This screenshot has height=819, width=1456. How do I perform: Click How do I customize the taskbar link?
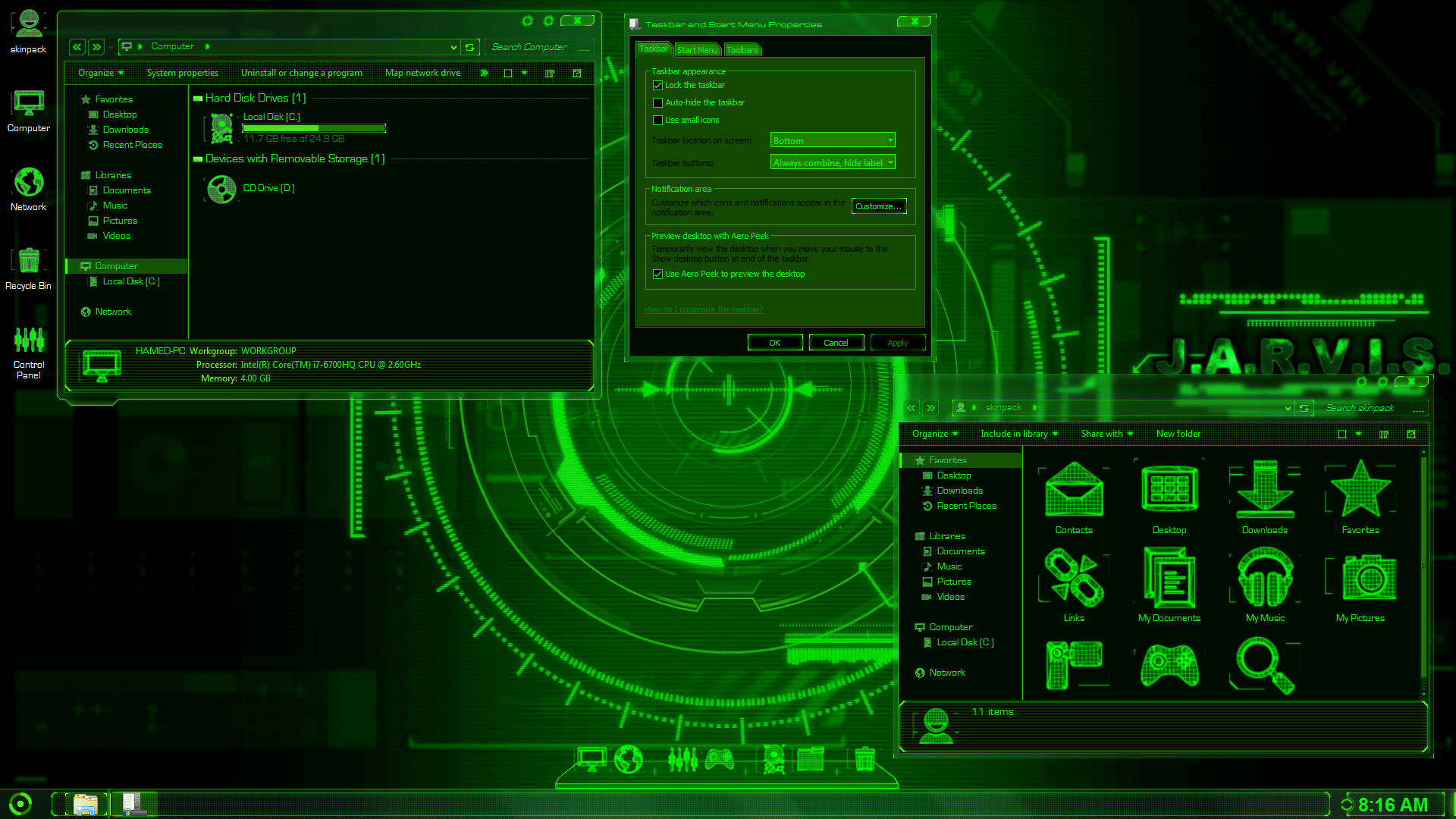[704, 309]
